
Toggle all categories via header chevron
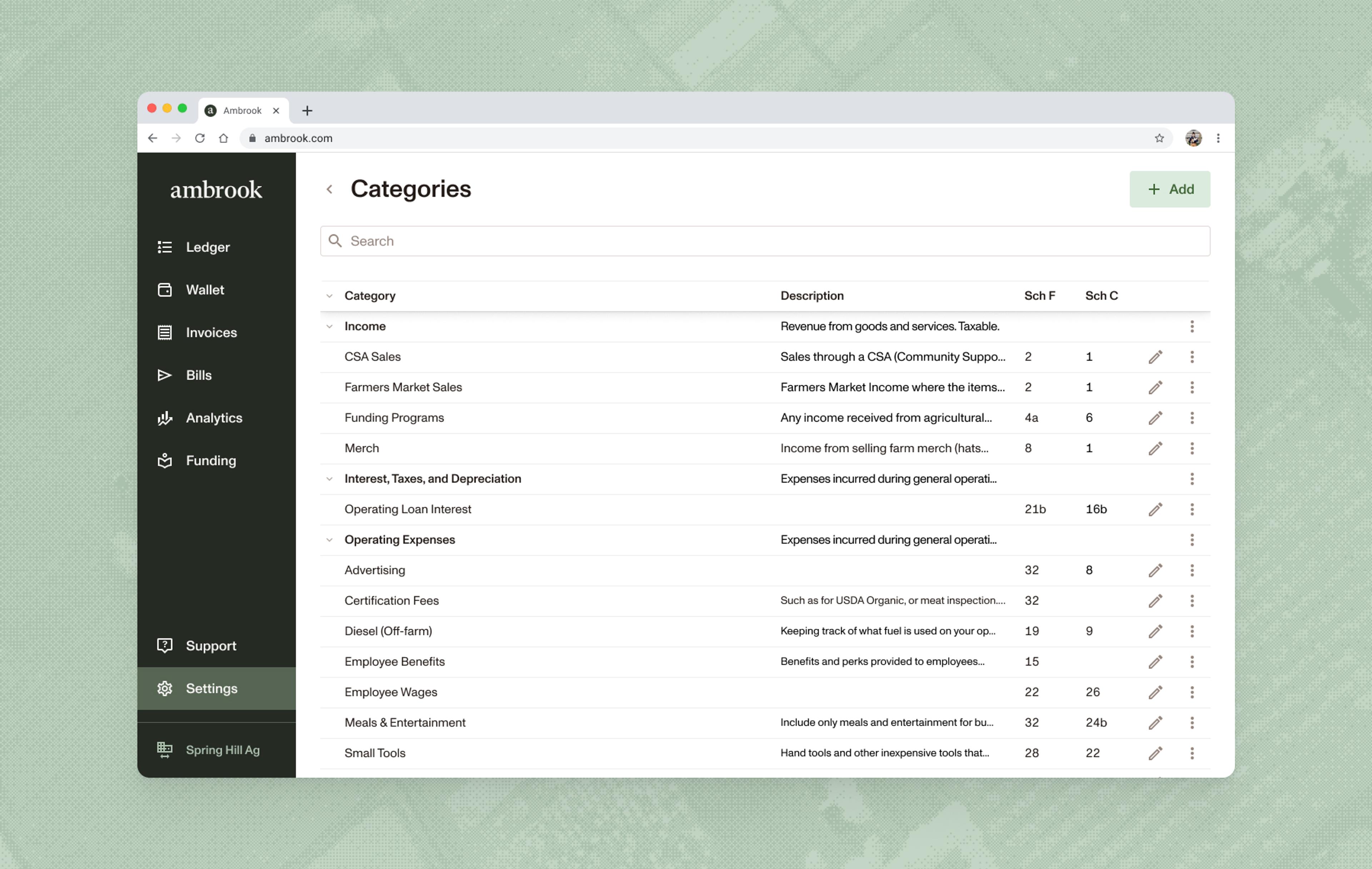(329, 296)
